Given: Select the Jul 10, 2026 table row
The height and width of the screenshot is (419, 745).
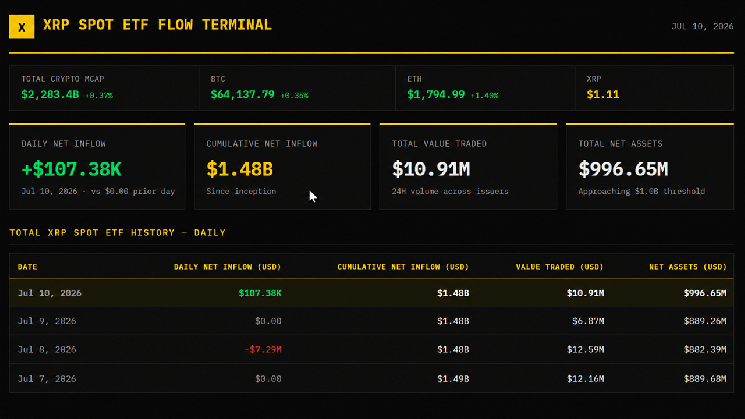Looking at the screenshot, I should click(x=372, y=293).
